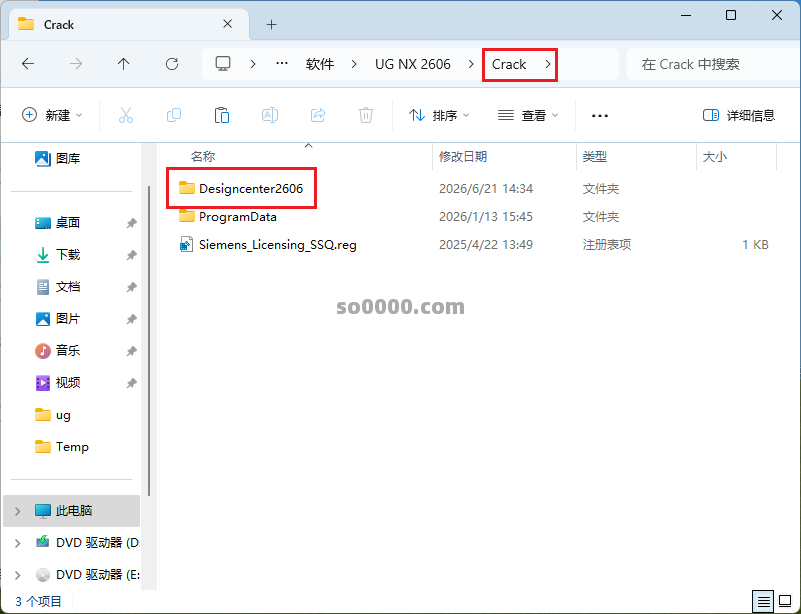Click the Share icon in toolbar
The height and width of the screenshot is (614, 801).
point(318,115)
